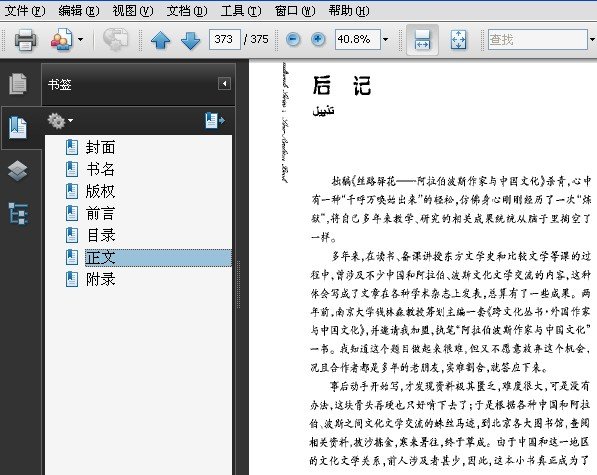Click the bookmark icon beside 前言
597x475 pixels.
tap(72, 214)
